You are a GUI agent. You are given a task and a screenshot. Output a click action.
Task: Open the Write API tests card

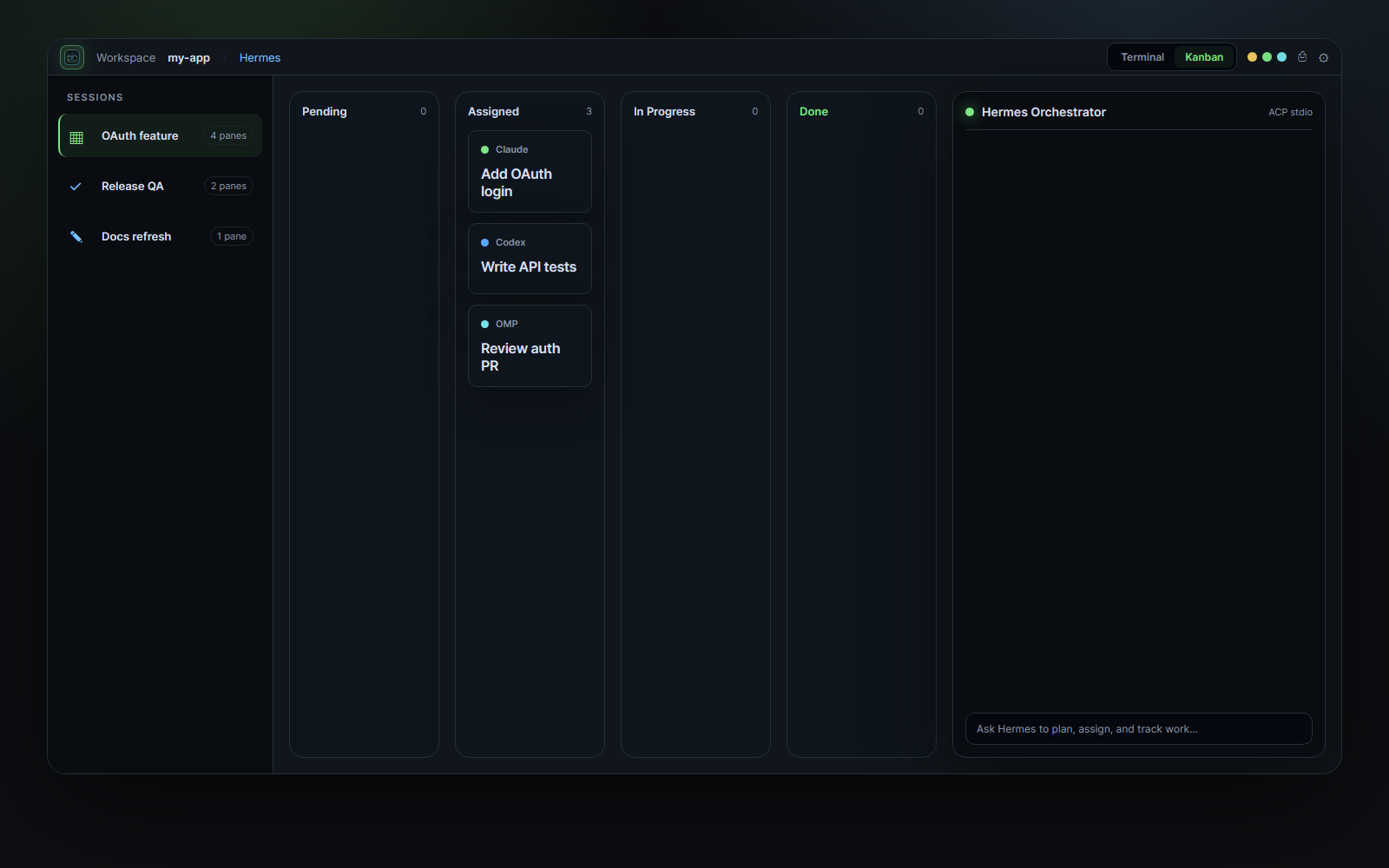tap(530, 259)
